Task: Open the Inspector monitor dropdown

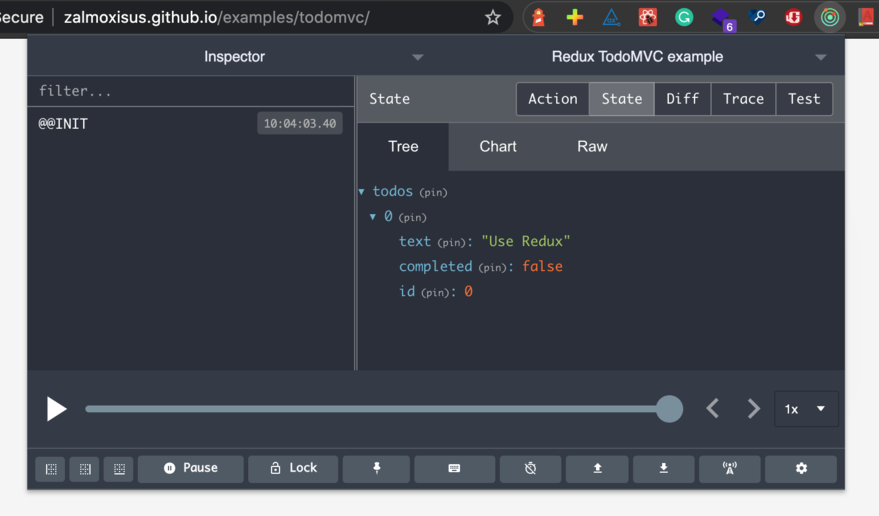Action: pos(234,57)
